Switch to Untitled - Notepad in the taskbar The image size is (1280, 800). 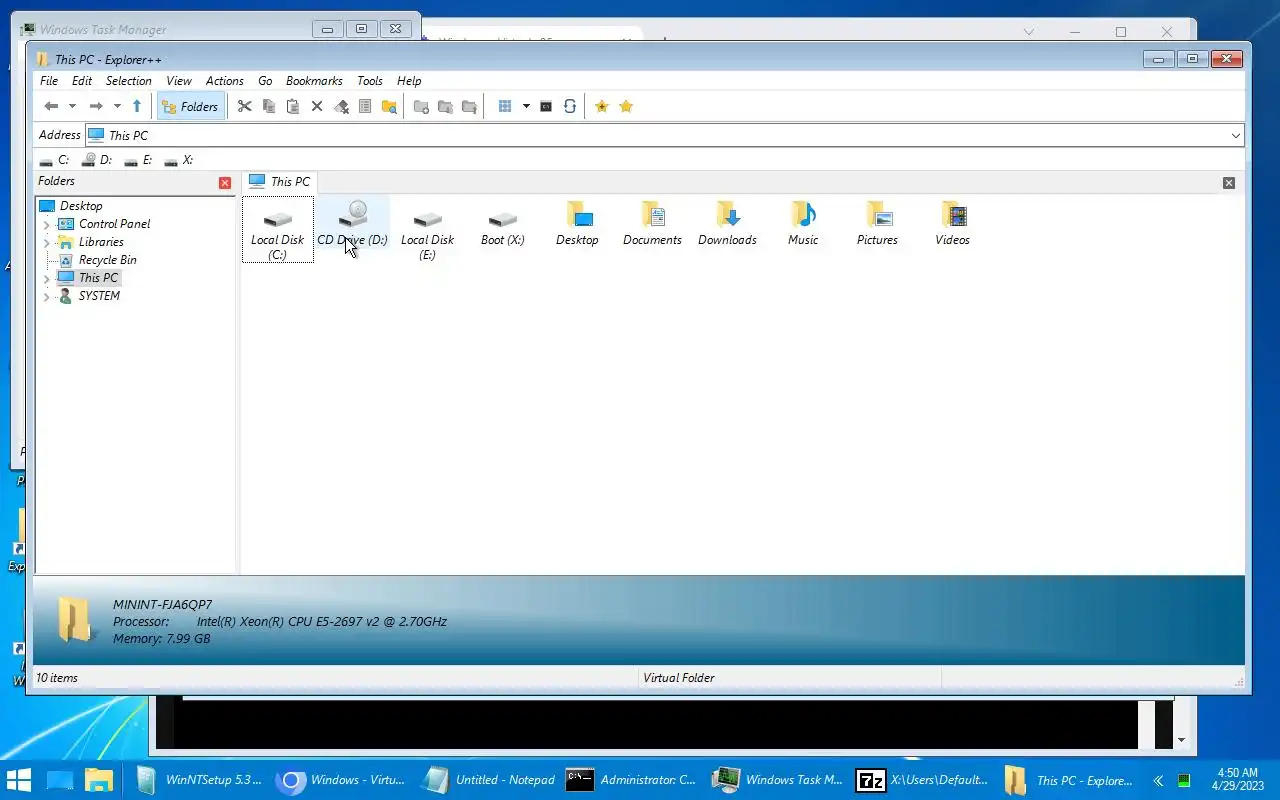pos(489,780)
